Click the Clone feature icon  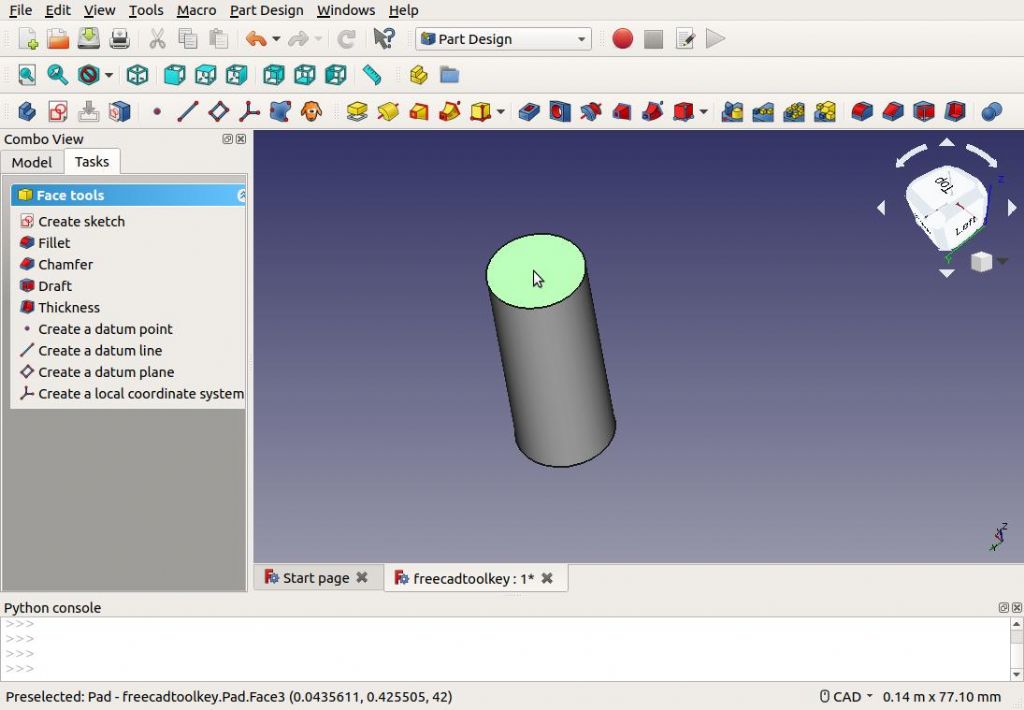pyautogui.click(x=311, y=112)
